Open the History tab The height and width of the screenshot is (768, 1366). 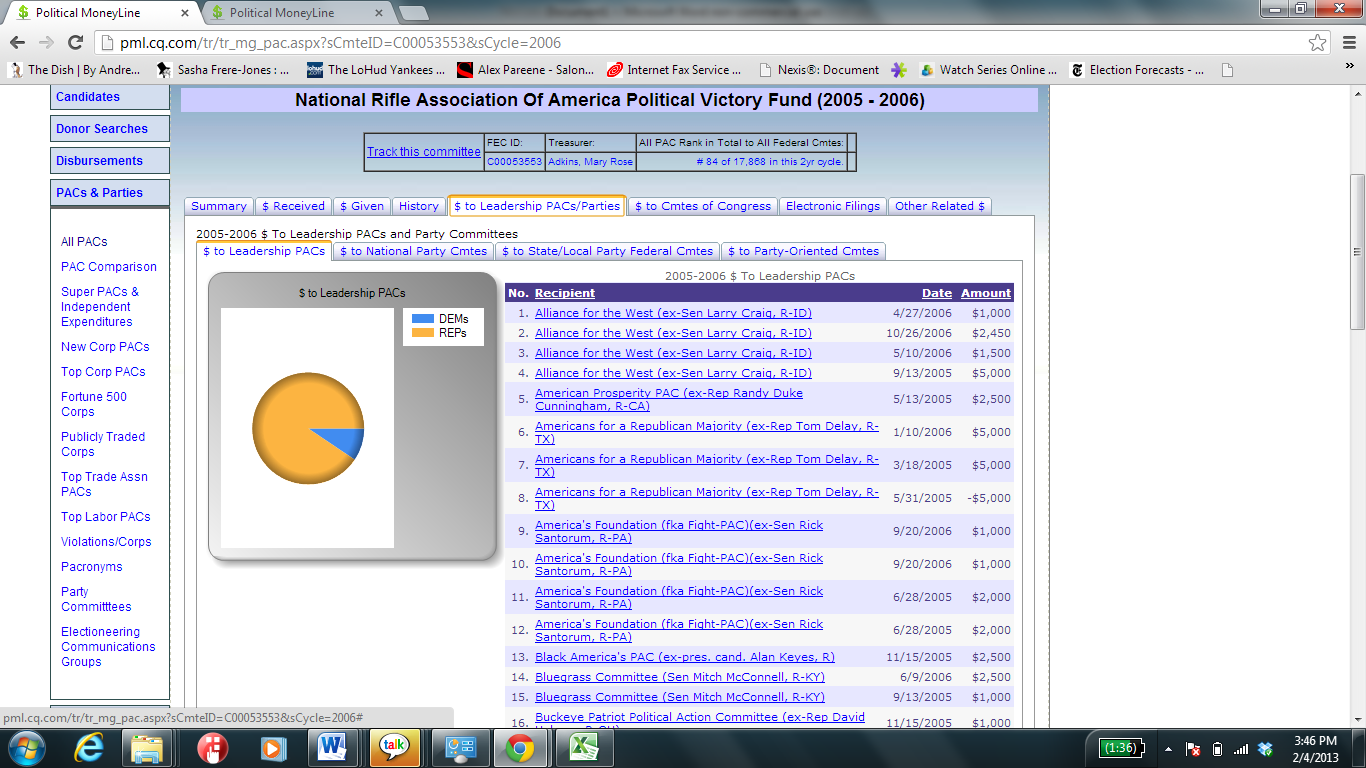click(419, 206)
